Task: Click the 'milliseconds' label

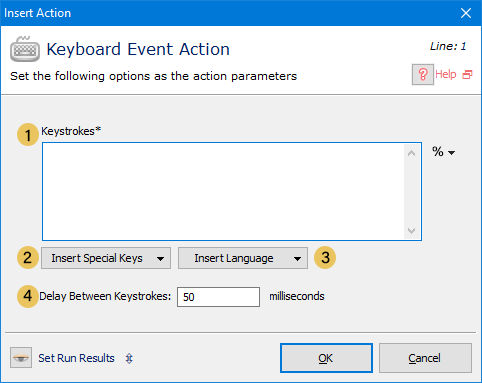Action: click(x=297, y=296)
